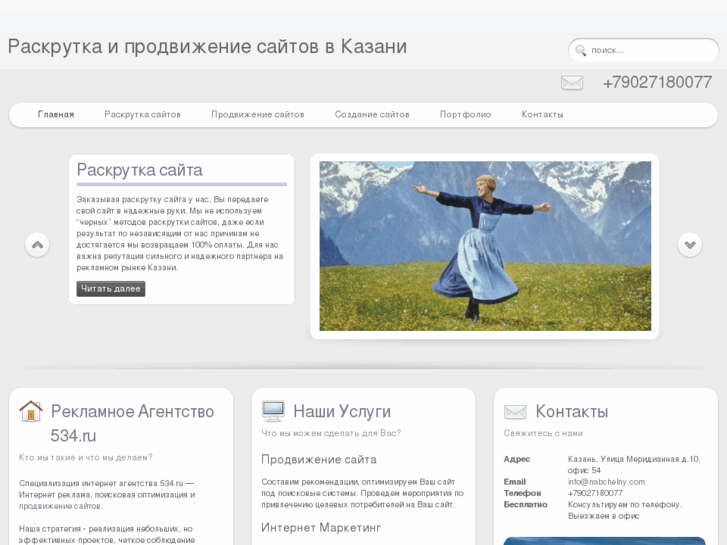Click the Продвижение сайта subheading
This screenshot has width=727, height=545.
[x=319, y=460]
